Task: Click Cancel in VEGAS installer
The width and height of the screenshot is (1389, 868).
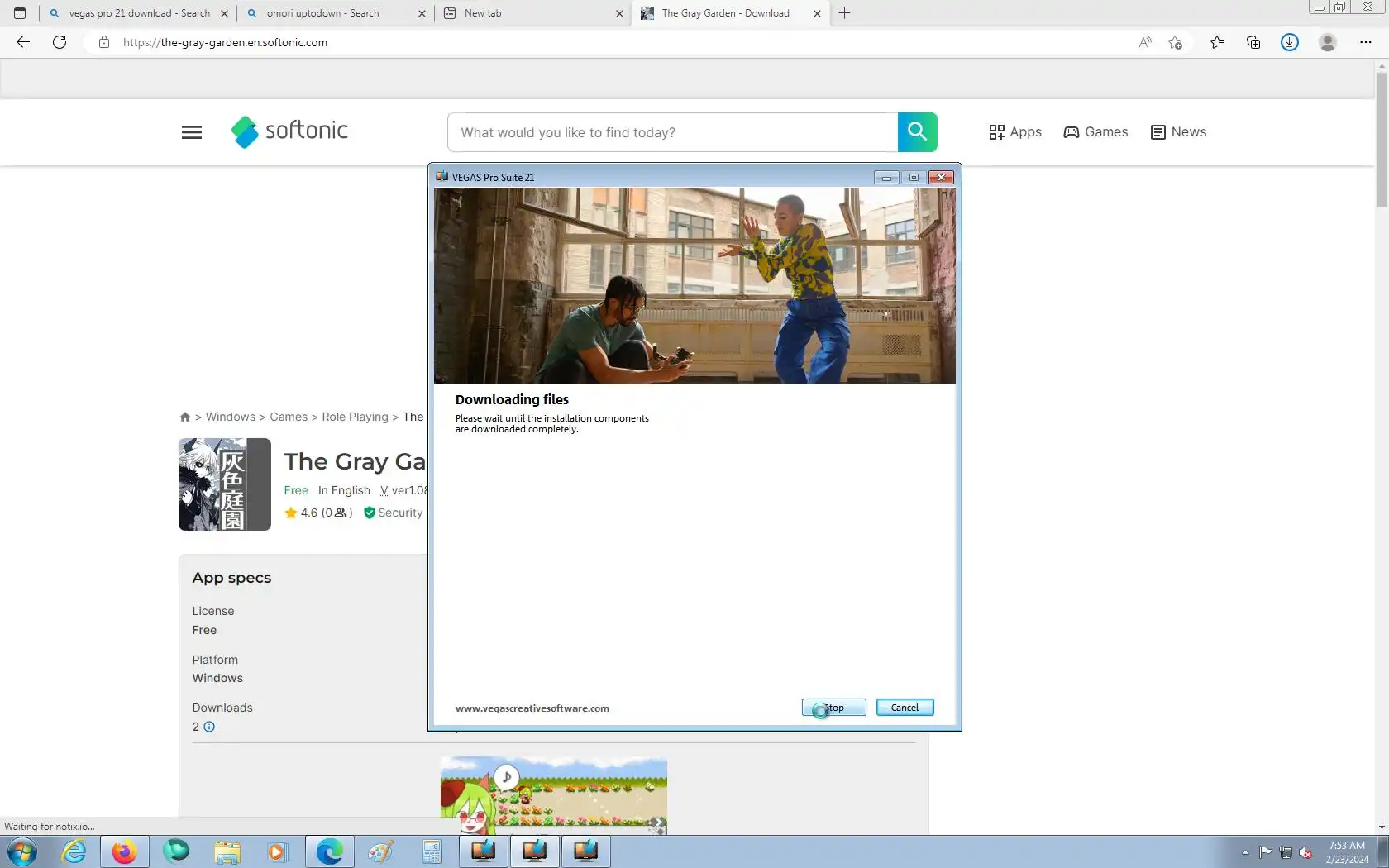Action: 905,708
